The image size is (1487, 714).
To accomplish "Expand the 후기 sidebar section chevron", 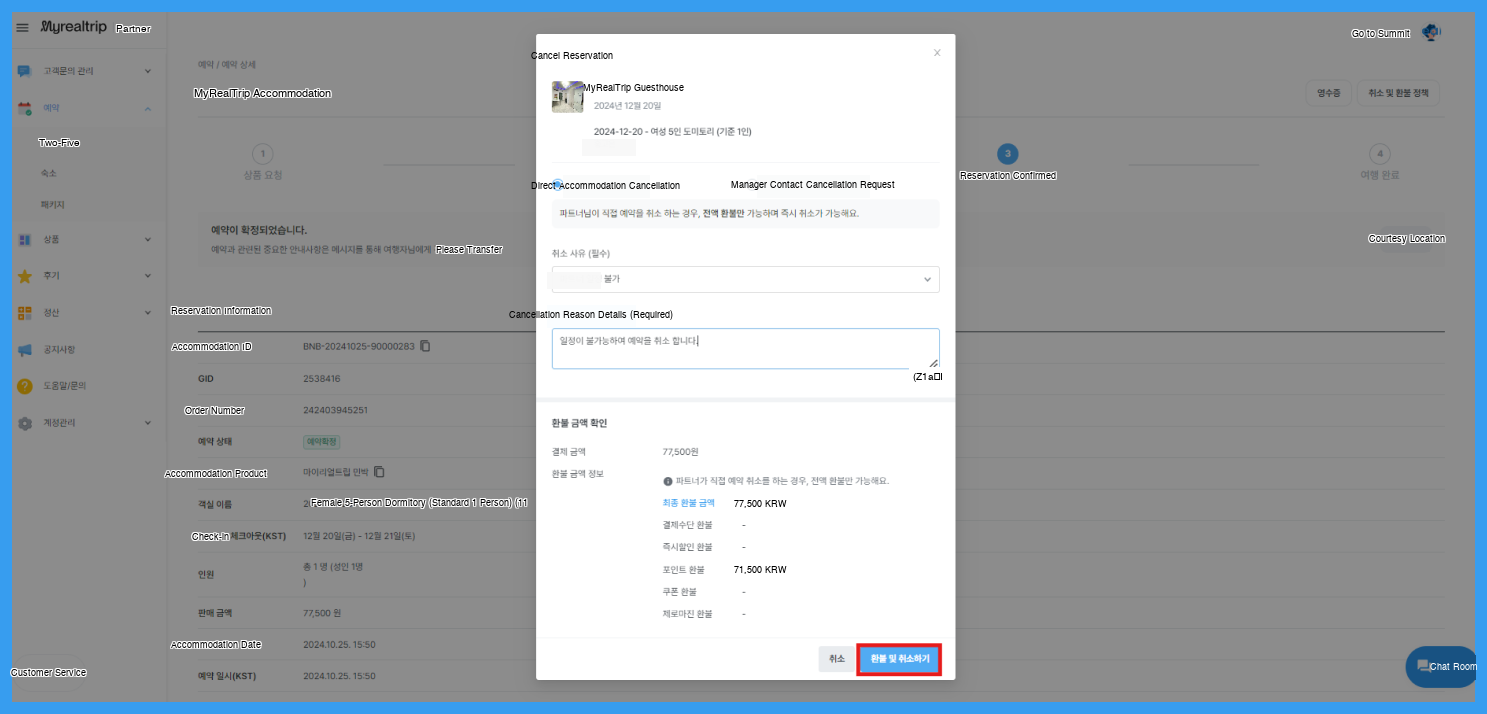I will pyautogui.click(x=148, y=276).
